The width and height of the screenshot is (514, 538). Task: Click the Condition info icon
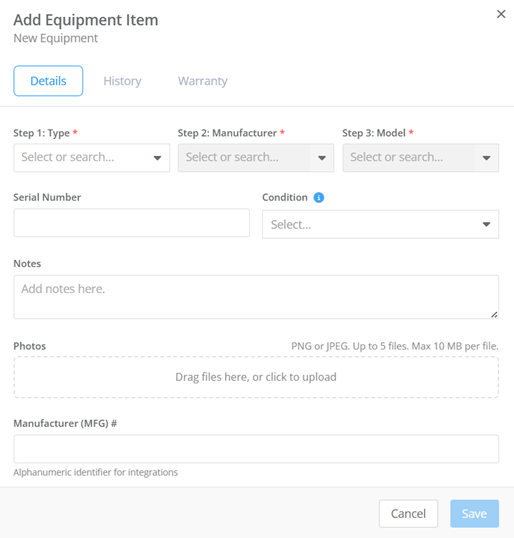point(319,198)
